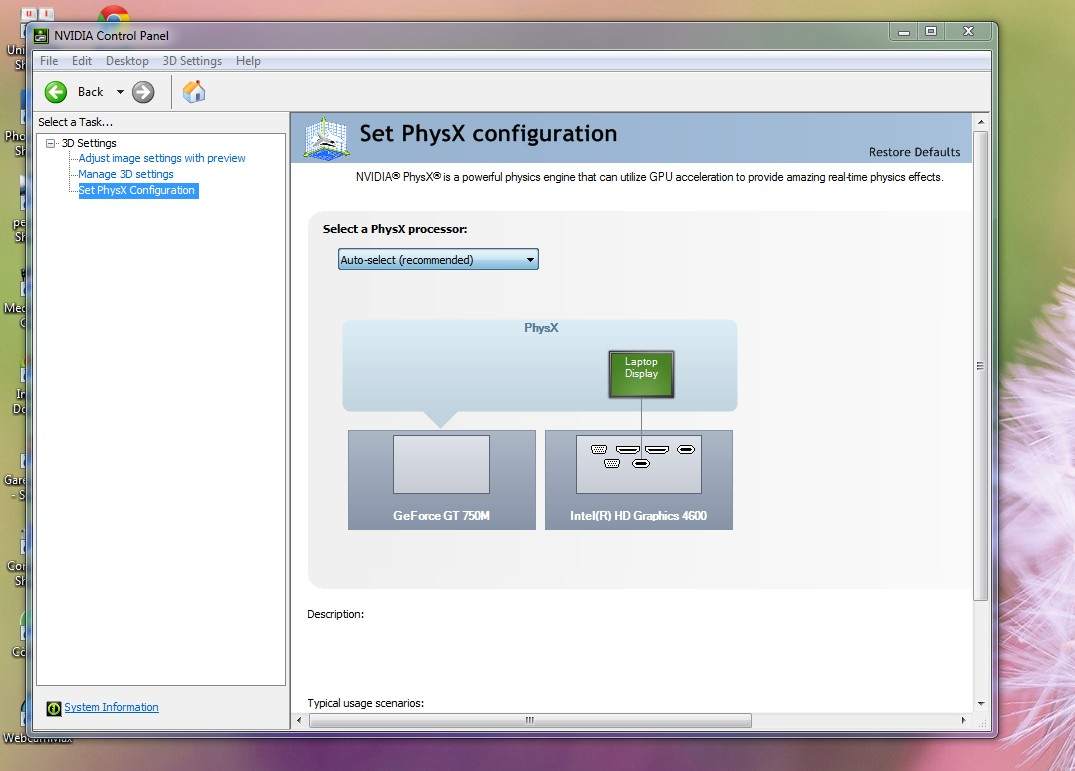Viewport: 1075px width, 771px height.
Task: Click the NVIDIA Control Panel title bar icon
Action: point(42,36)
